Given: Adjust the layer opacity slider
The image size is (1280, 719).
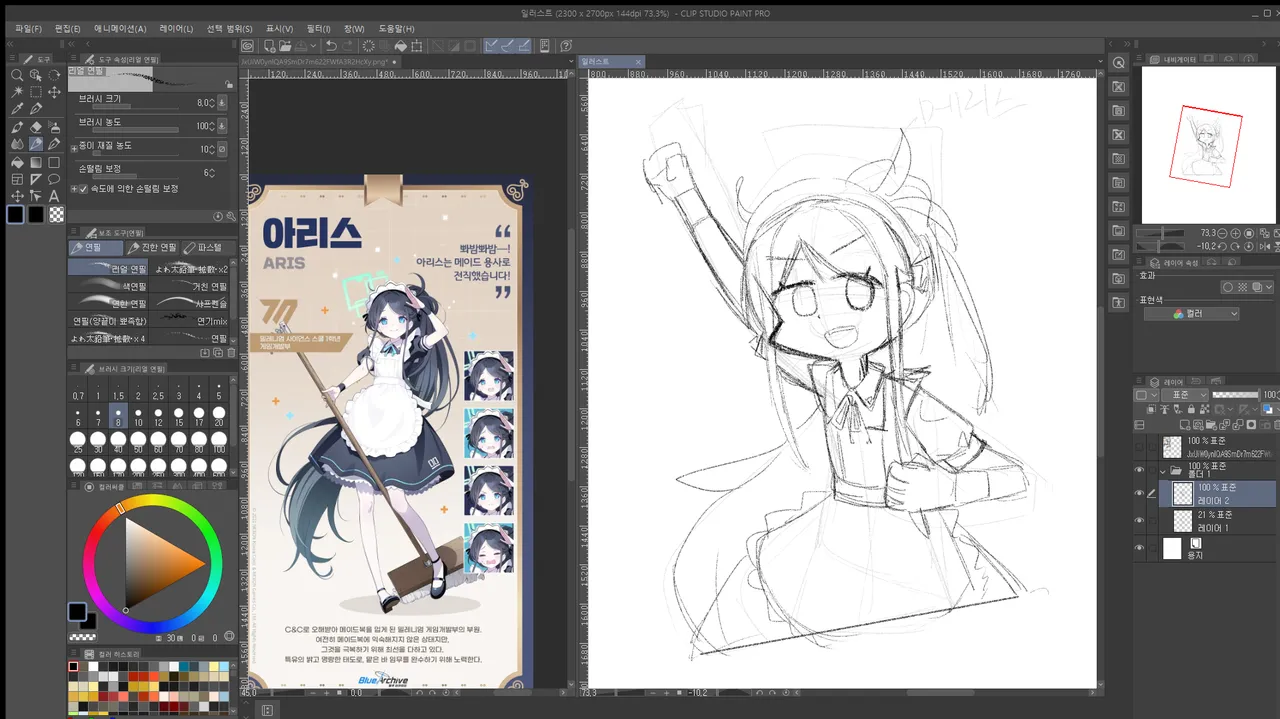Looking at the screenshot, I should pos(1236,395).
